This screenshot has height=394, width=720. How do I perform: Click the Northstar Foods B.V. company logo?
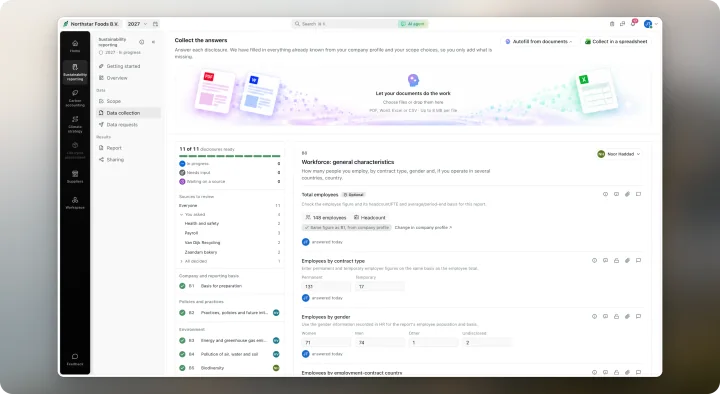pyautogui.click(x=66, y=24)
